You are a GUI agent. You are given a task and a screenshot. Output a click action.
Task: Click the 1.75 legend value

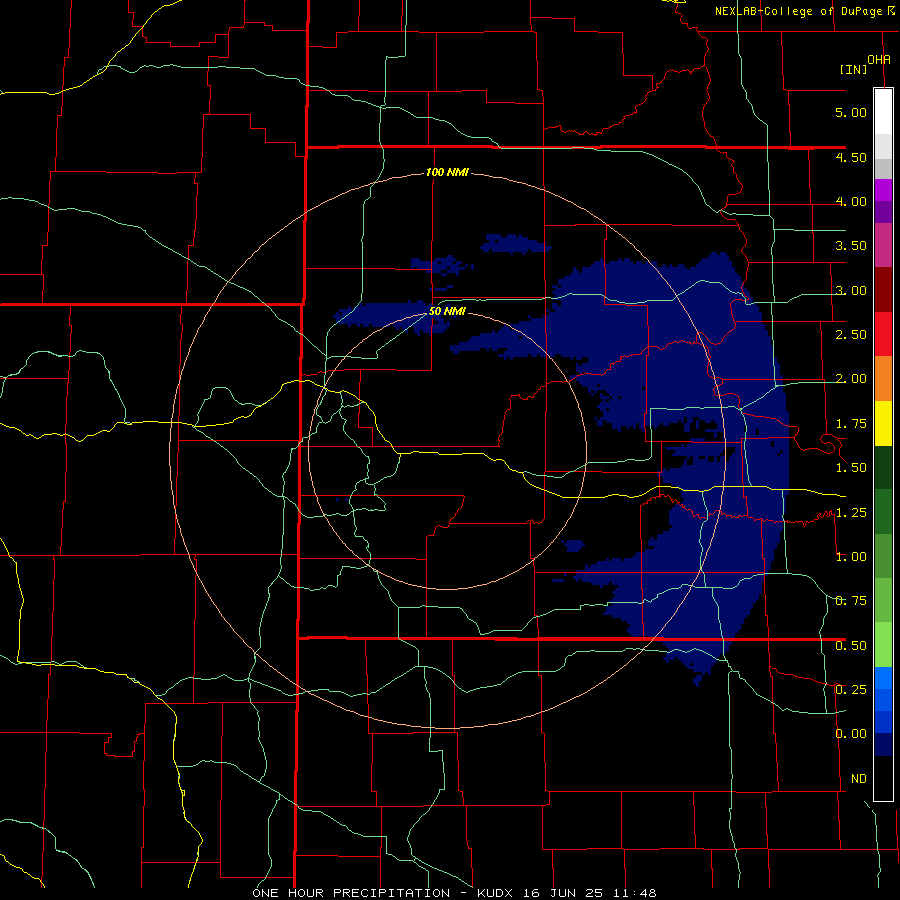point(851,424)
